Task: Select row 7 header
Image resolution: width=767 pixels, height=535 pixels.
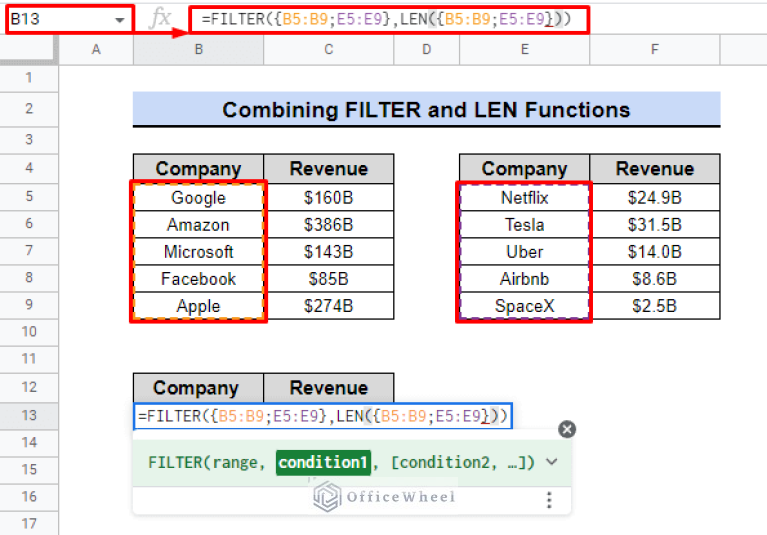Action: 29,250
